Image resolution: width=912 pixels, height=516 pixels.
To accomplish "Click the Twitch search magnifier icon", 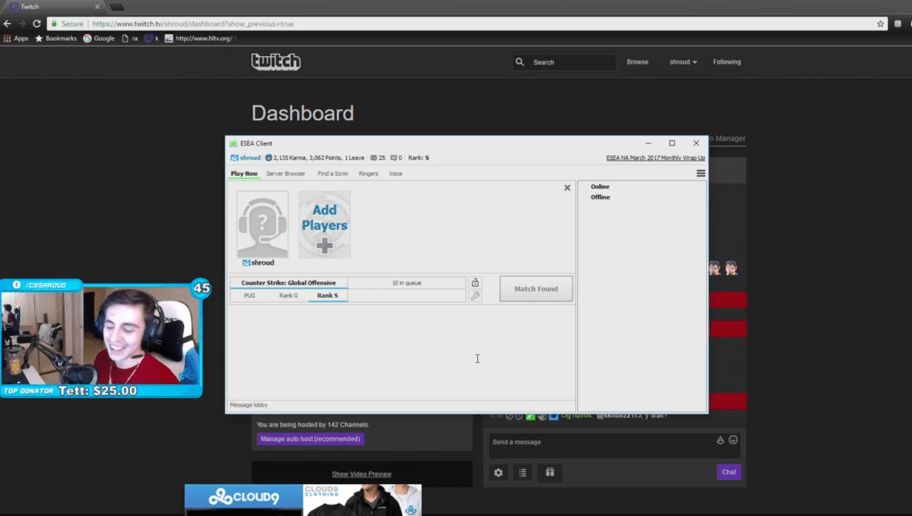I will click(519, 62).
